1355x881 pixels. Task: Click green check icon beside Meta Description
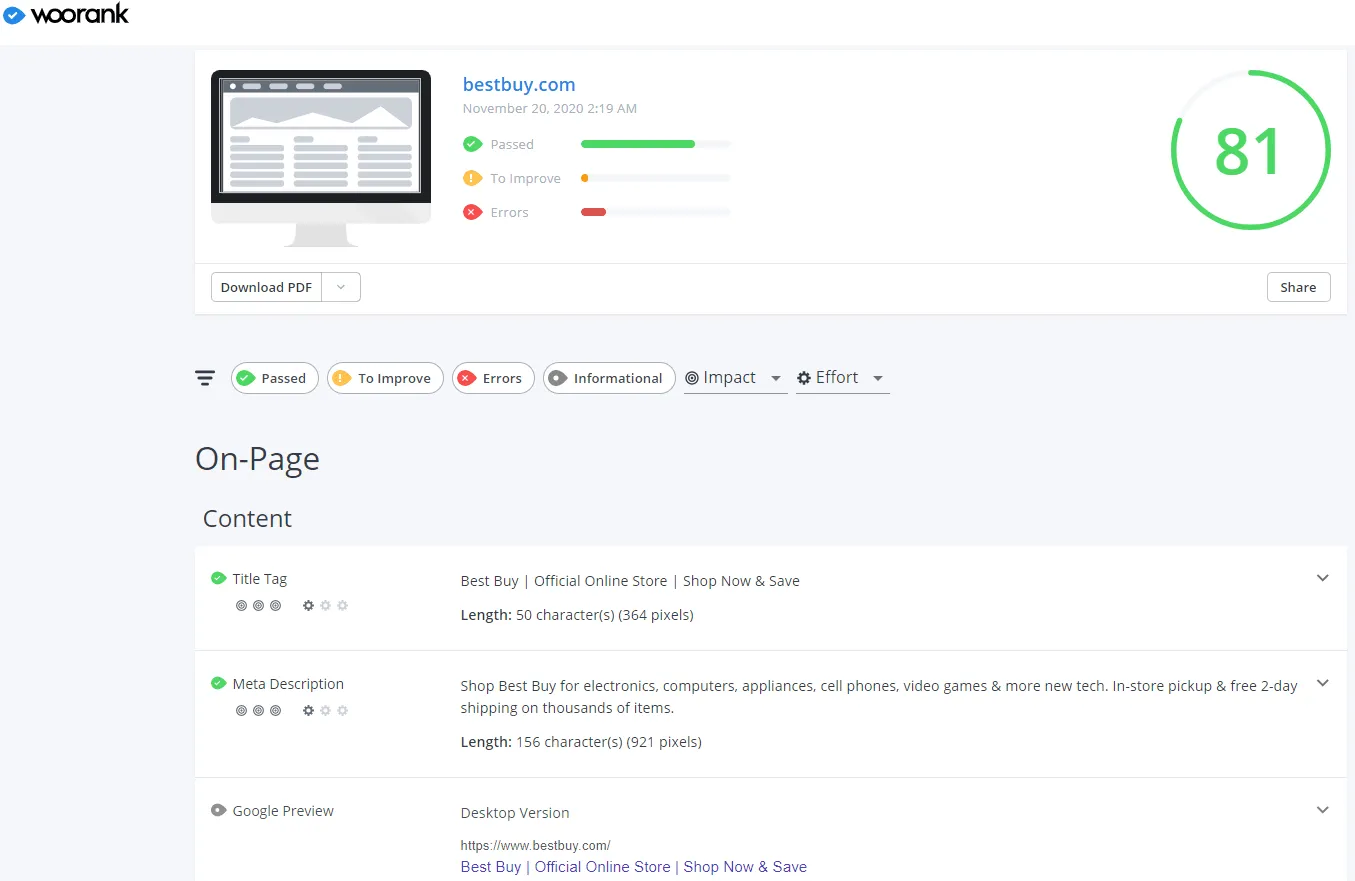point(218,684)
